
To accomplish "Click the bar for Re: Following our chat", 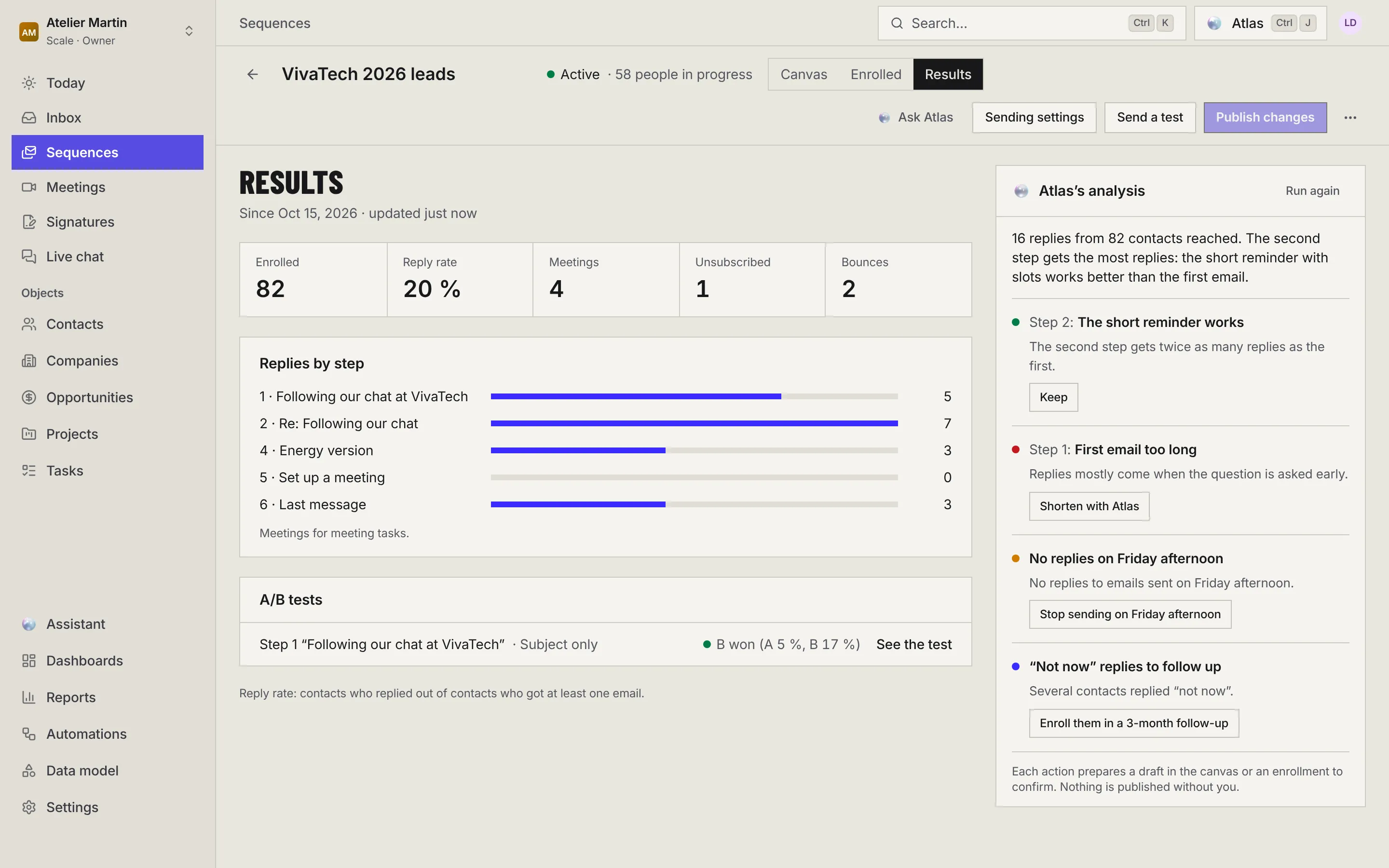I will point(694,424).
